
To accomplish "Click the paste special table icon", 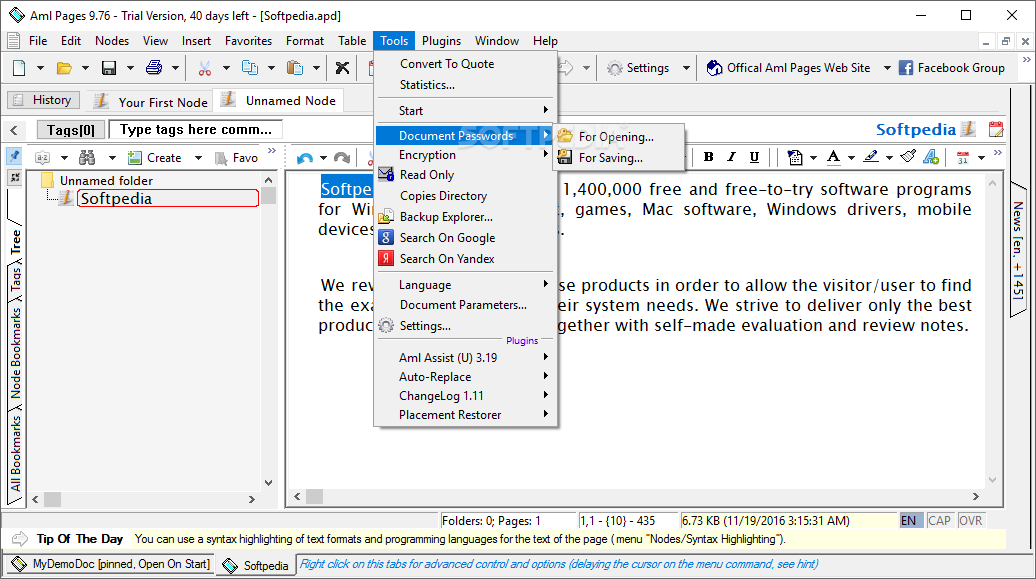I will (x=795, y=157).
